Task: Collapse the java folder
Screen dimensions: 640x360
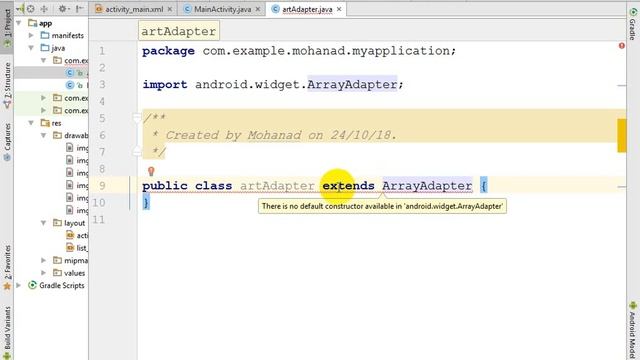Action: [31, 48]
